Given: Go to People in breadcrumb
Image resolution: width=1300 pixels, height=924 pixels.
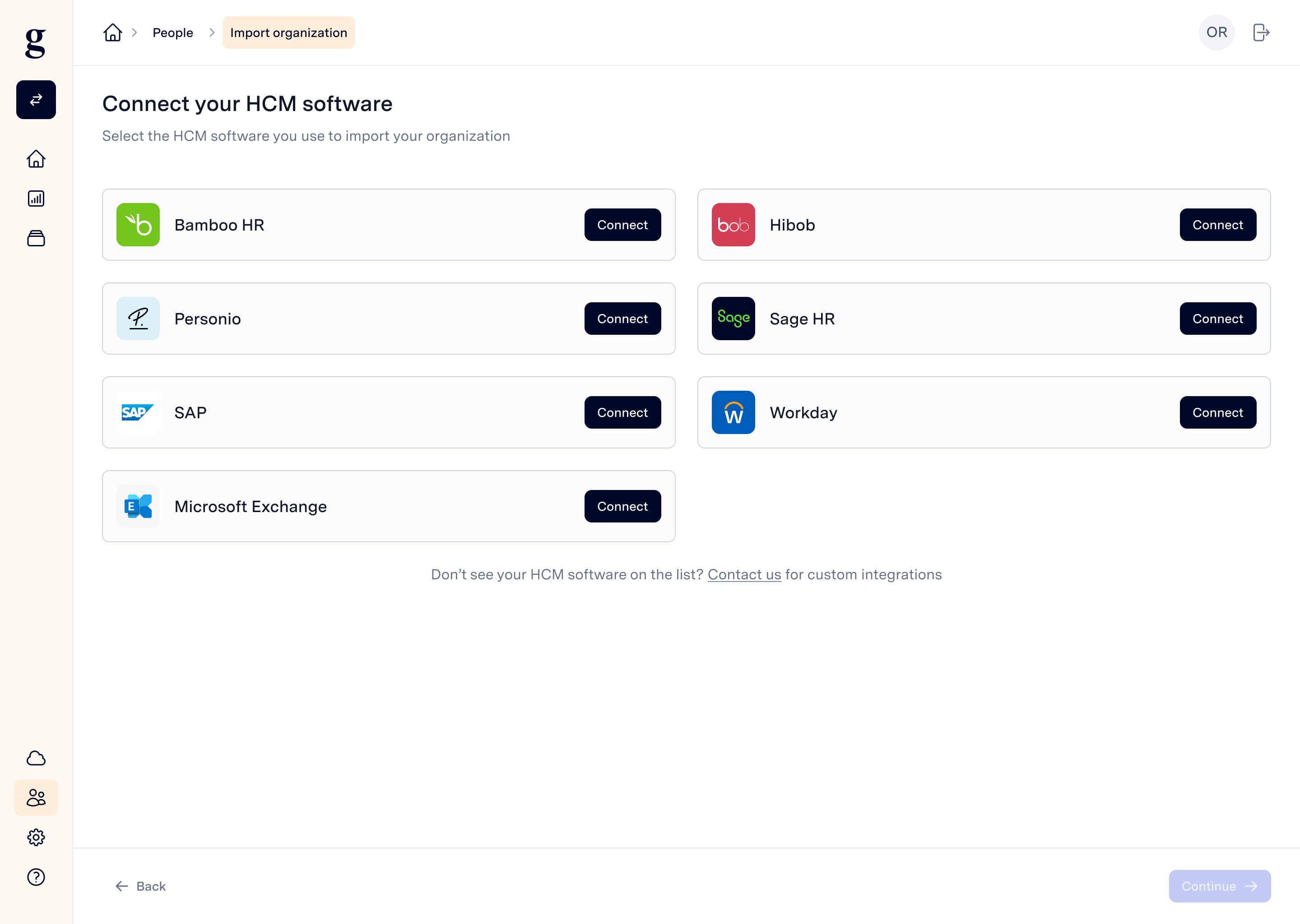Looking at the screenshot, I should click(x=172, y=32).
